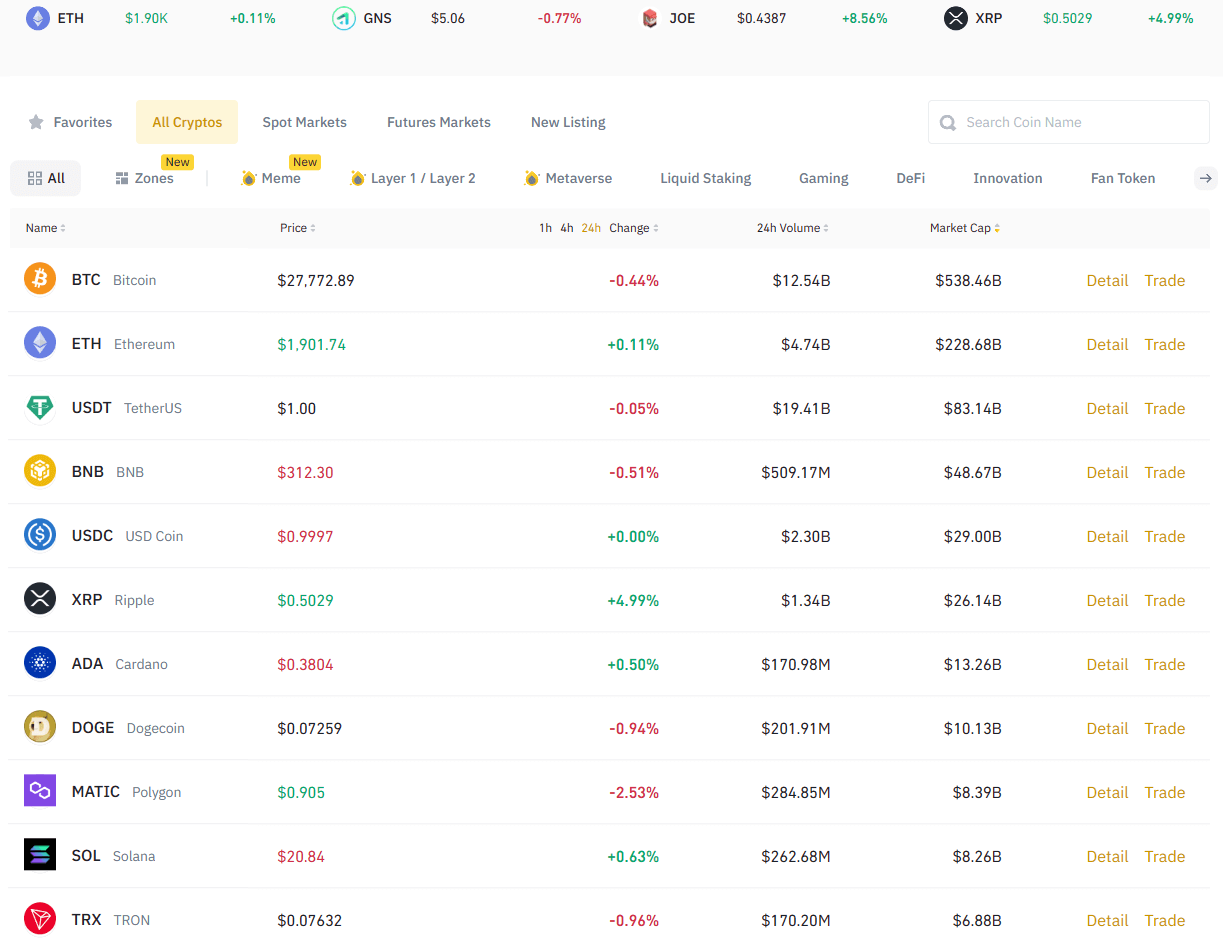1223x946 pixels.
Task: Open the Trade page for BTC
Action: pyautogui.click(x=1164, y=280)
